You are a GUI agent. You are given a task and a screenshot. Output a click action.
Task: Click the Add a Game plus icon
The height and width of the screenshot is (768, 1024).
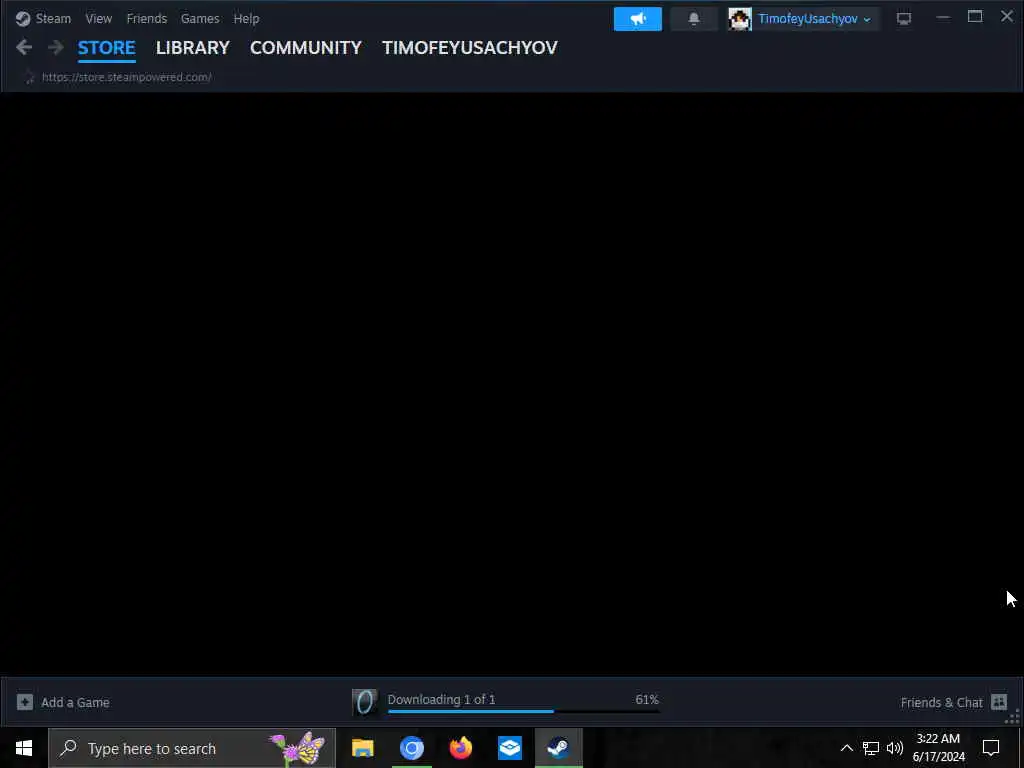25,702
